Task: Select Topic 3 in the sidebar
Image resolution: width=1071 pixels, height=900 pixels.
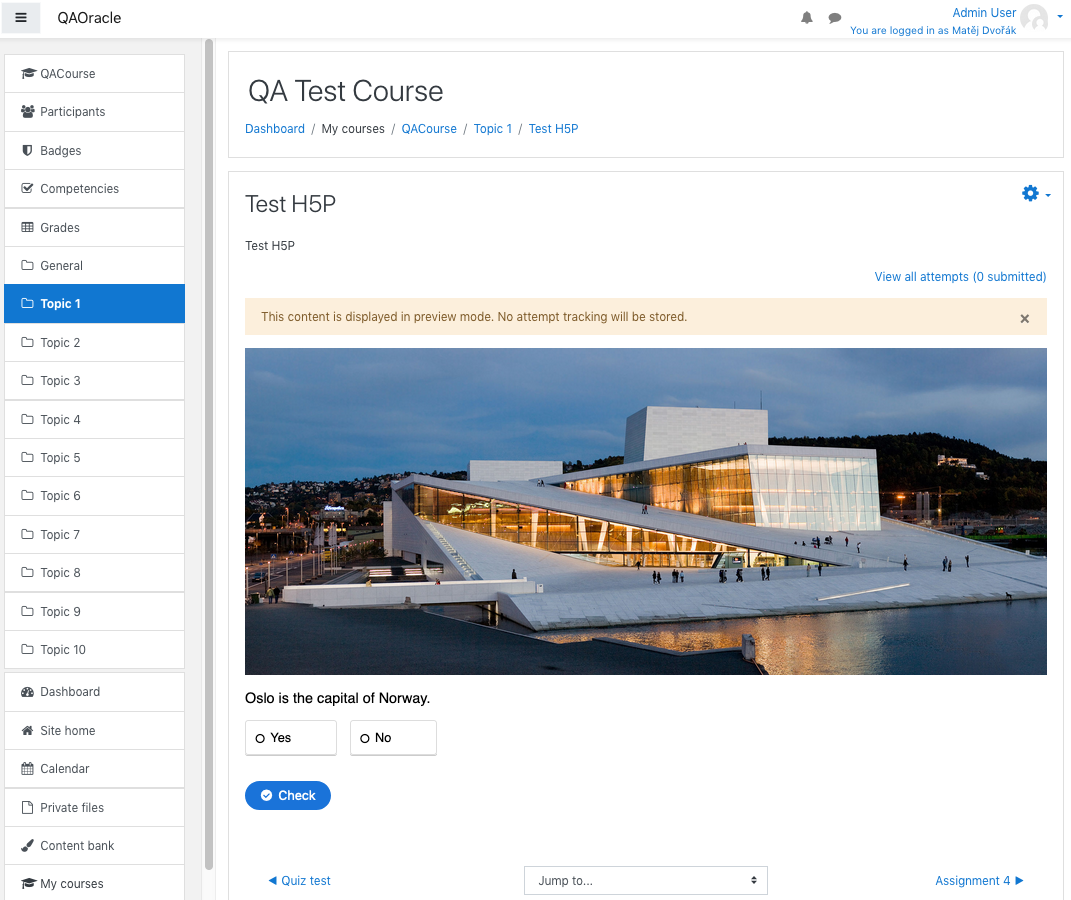Action: pos(94,381)
